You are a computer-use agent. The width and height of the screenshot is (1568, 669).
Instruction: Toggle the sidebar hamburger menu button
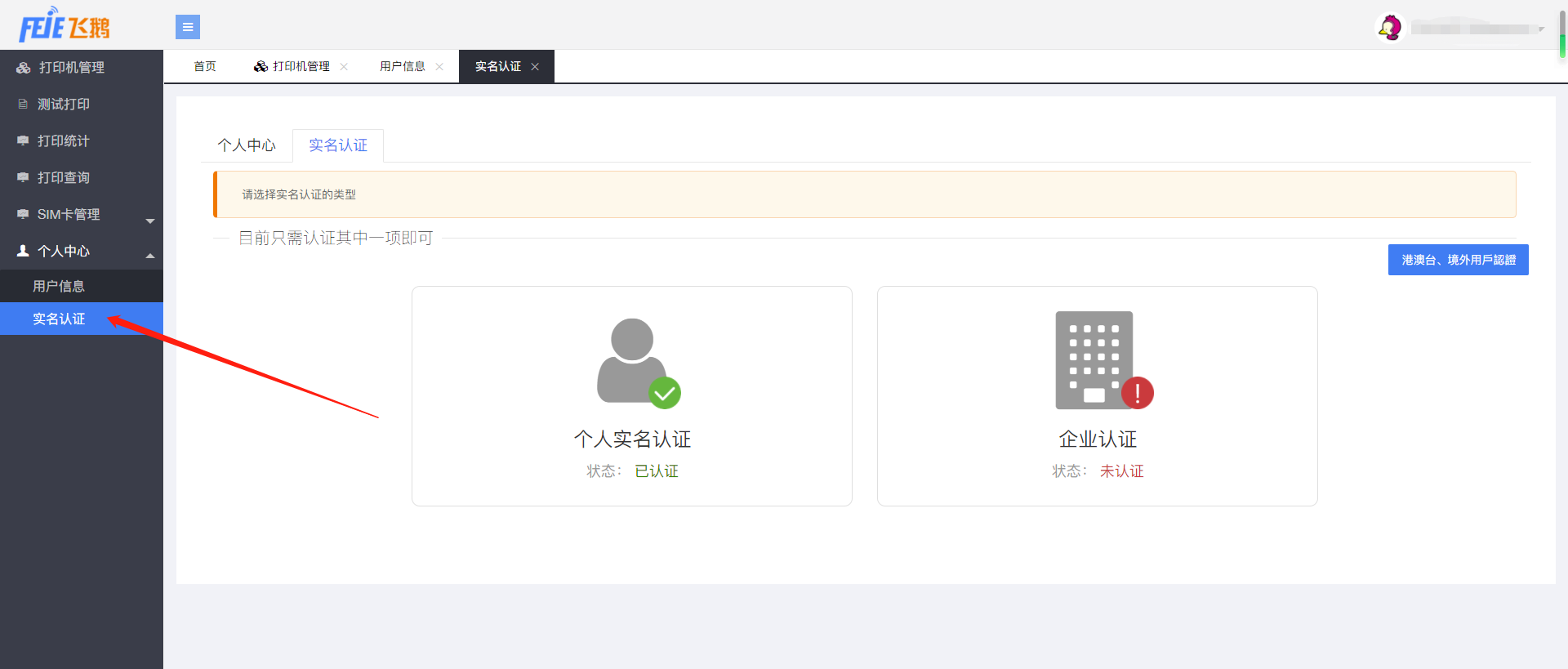(188, 27)
